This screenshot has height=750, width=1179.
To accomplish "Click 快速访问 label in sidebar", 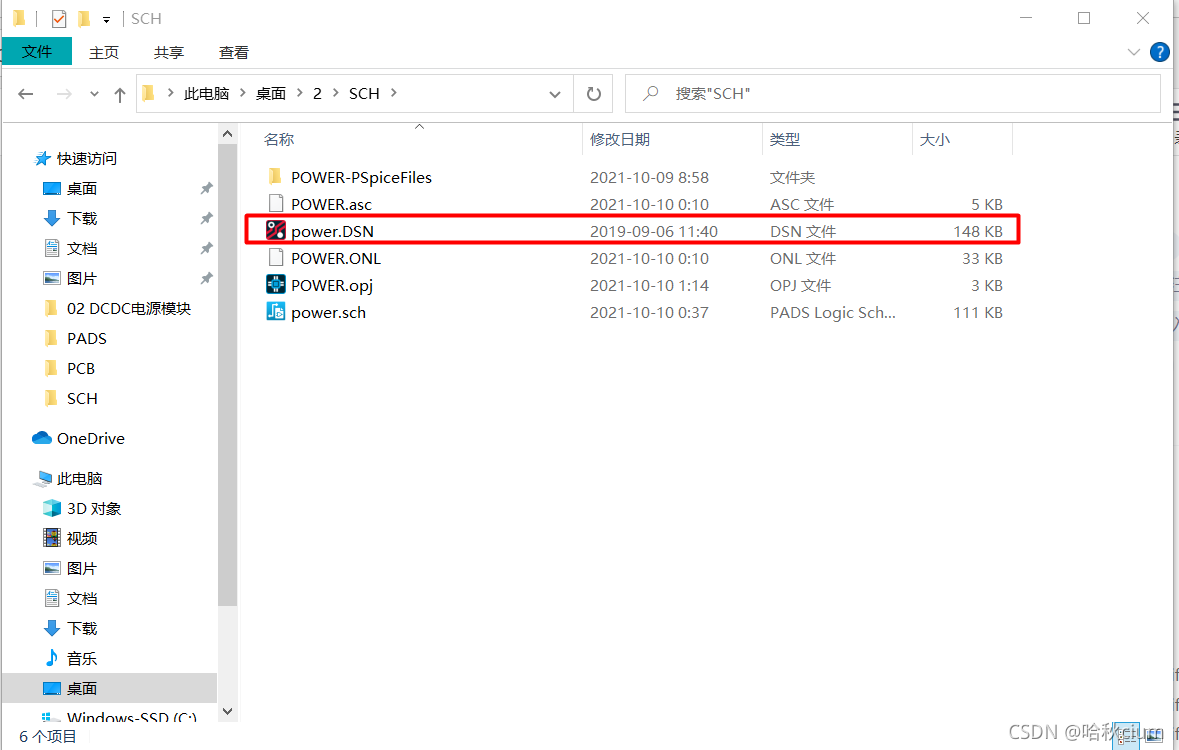I will click(x=86, y=158).
